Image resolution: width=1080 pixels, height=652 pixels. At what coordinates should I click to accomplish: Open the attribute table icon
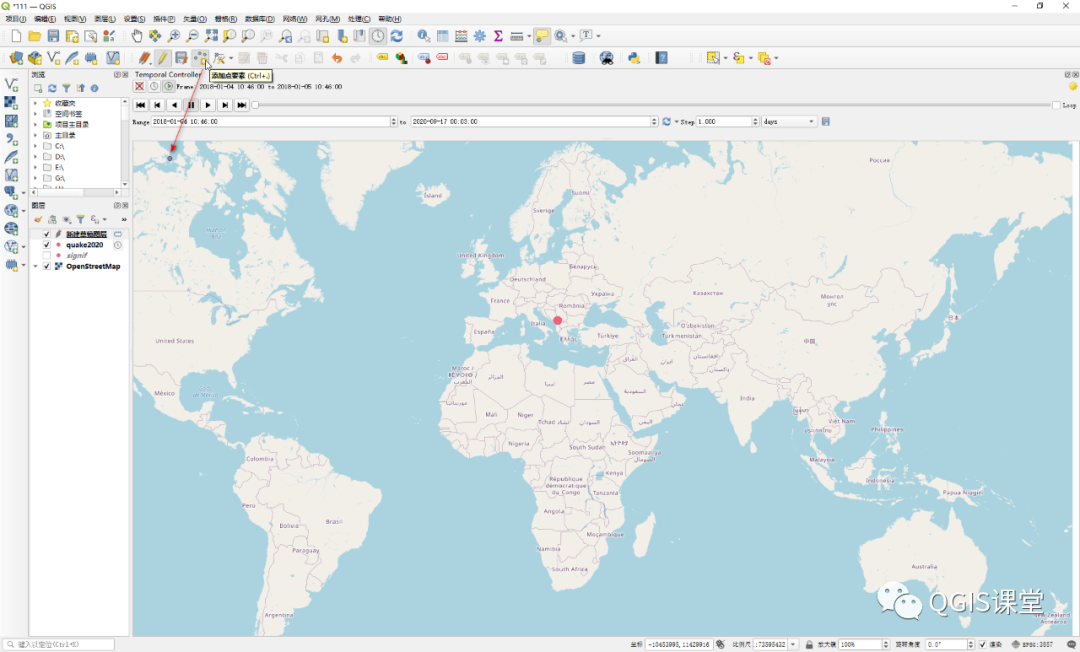click(x=442, y=36)
